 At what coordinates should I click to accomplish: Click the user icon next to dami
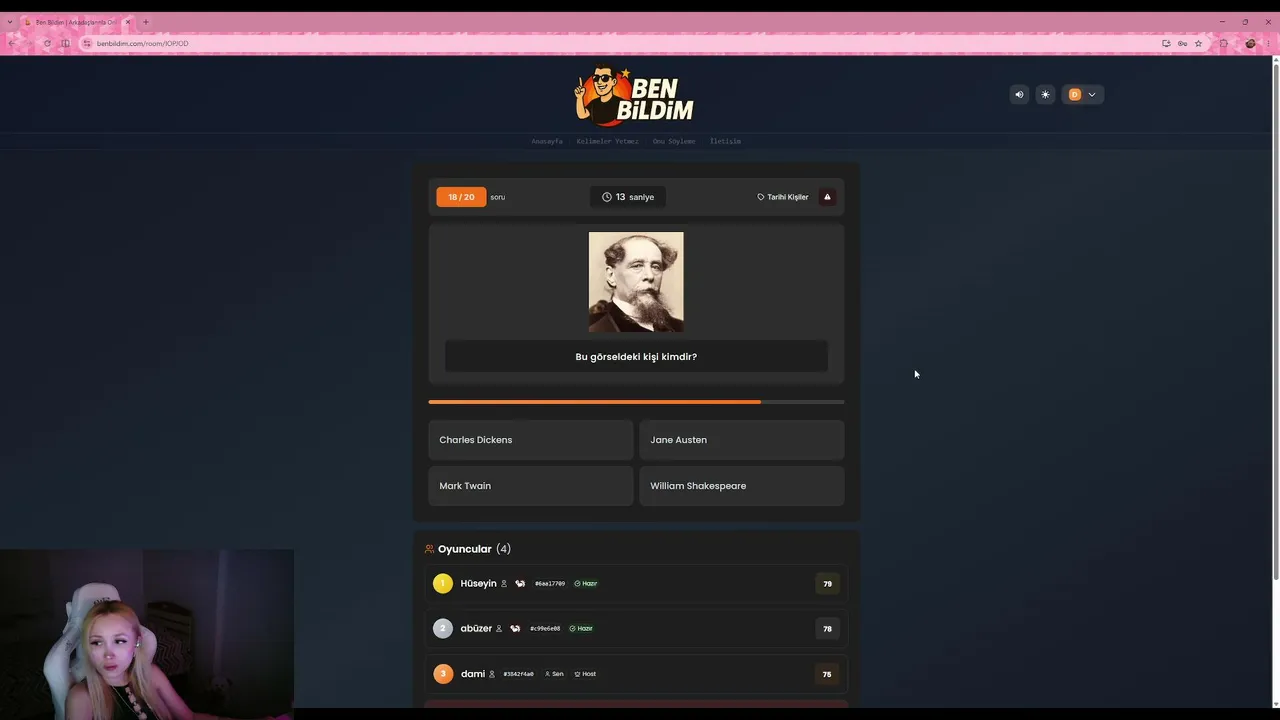pos(492,674)
